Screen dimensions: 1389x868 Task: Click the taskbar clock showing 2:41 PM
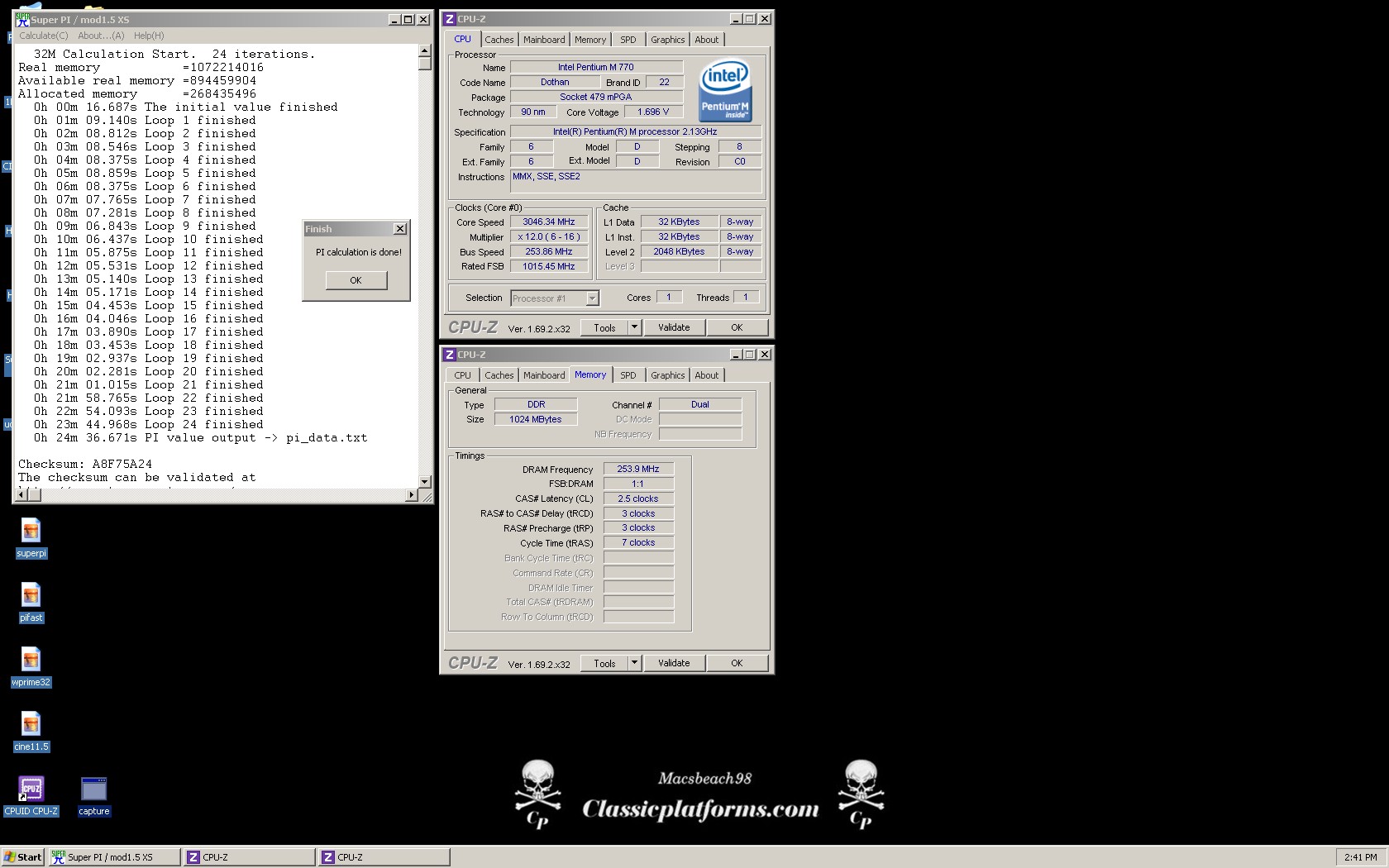(1360, 857)
